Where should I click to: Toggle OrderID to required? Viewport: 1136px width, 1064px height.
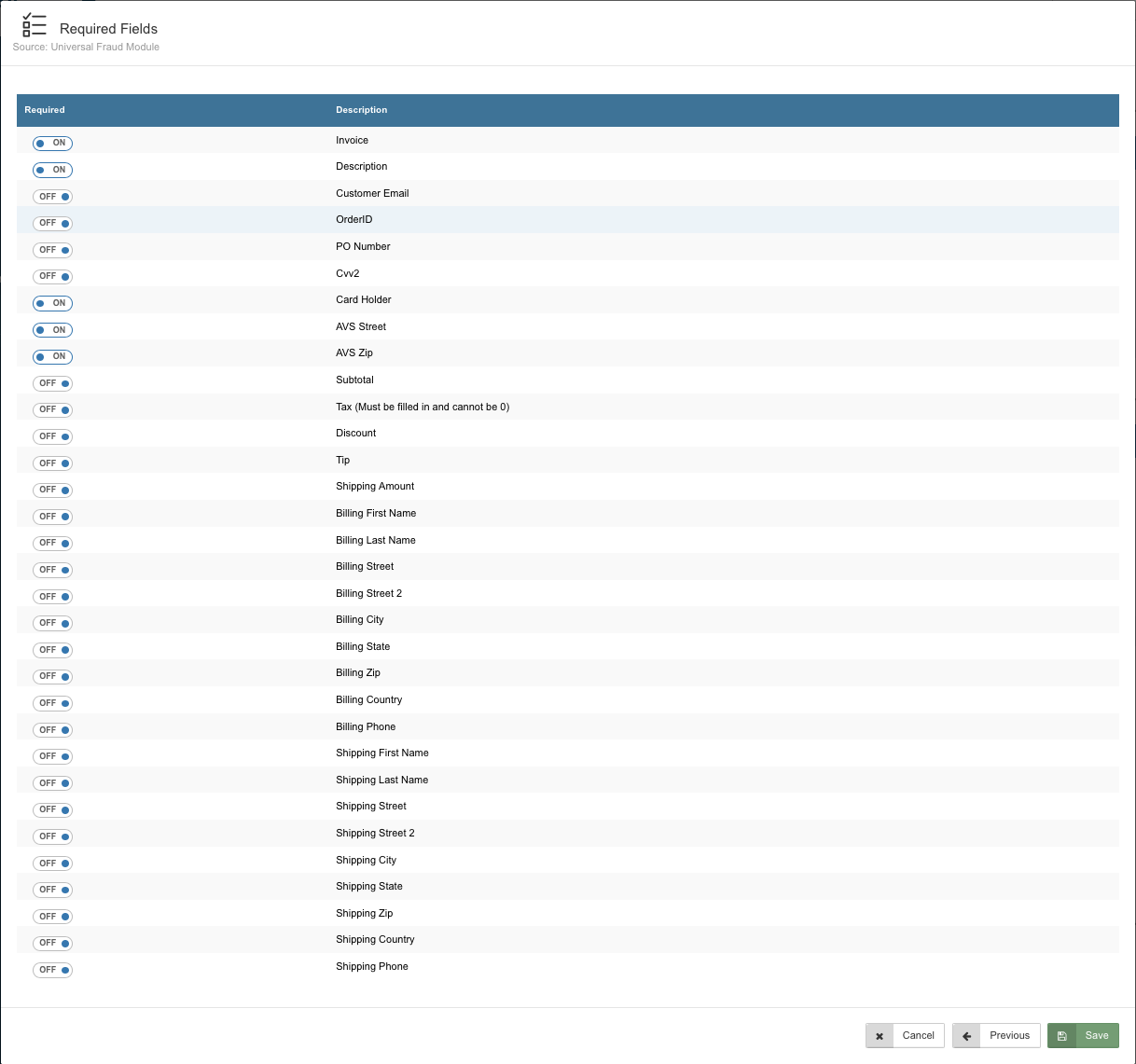point(52,223)
